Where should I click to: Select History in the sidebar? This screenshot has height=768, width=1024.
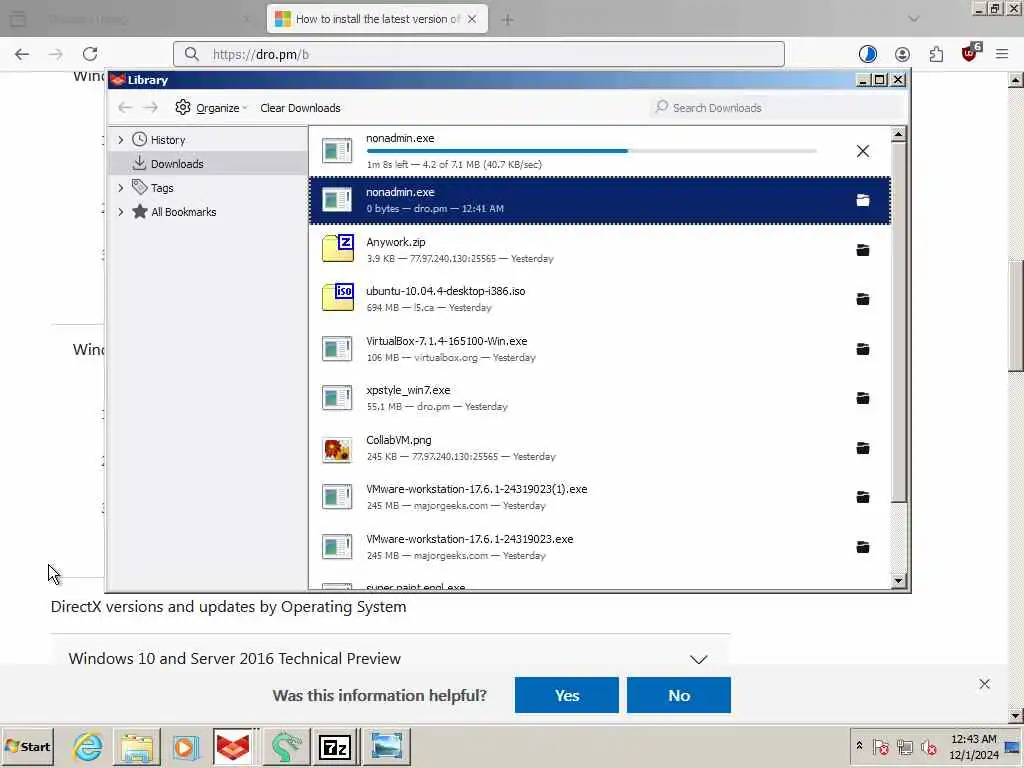click(208, 140)
